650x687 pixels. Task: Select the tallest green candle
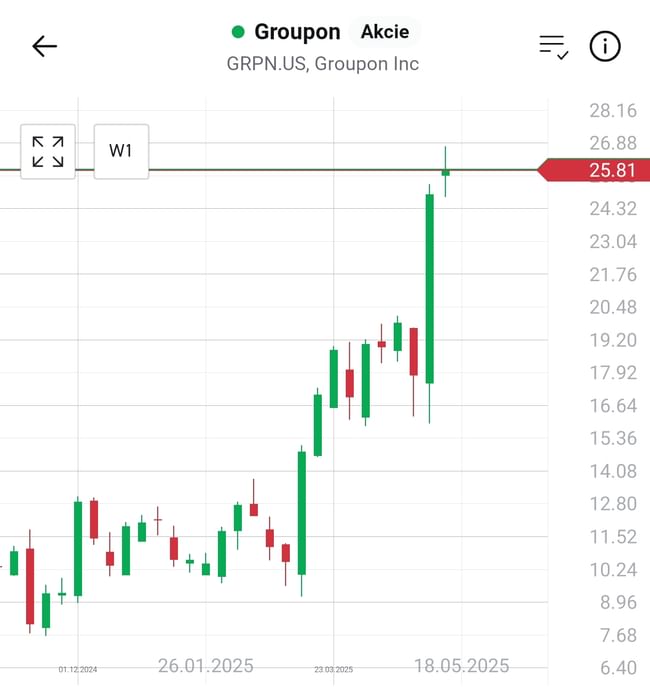[430, 288]
